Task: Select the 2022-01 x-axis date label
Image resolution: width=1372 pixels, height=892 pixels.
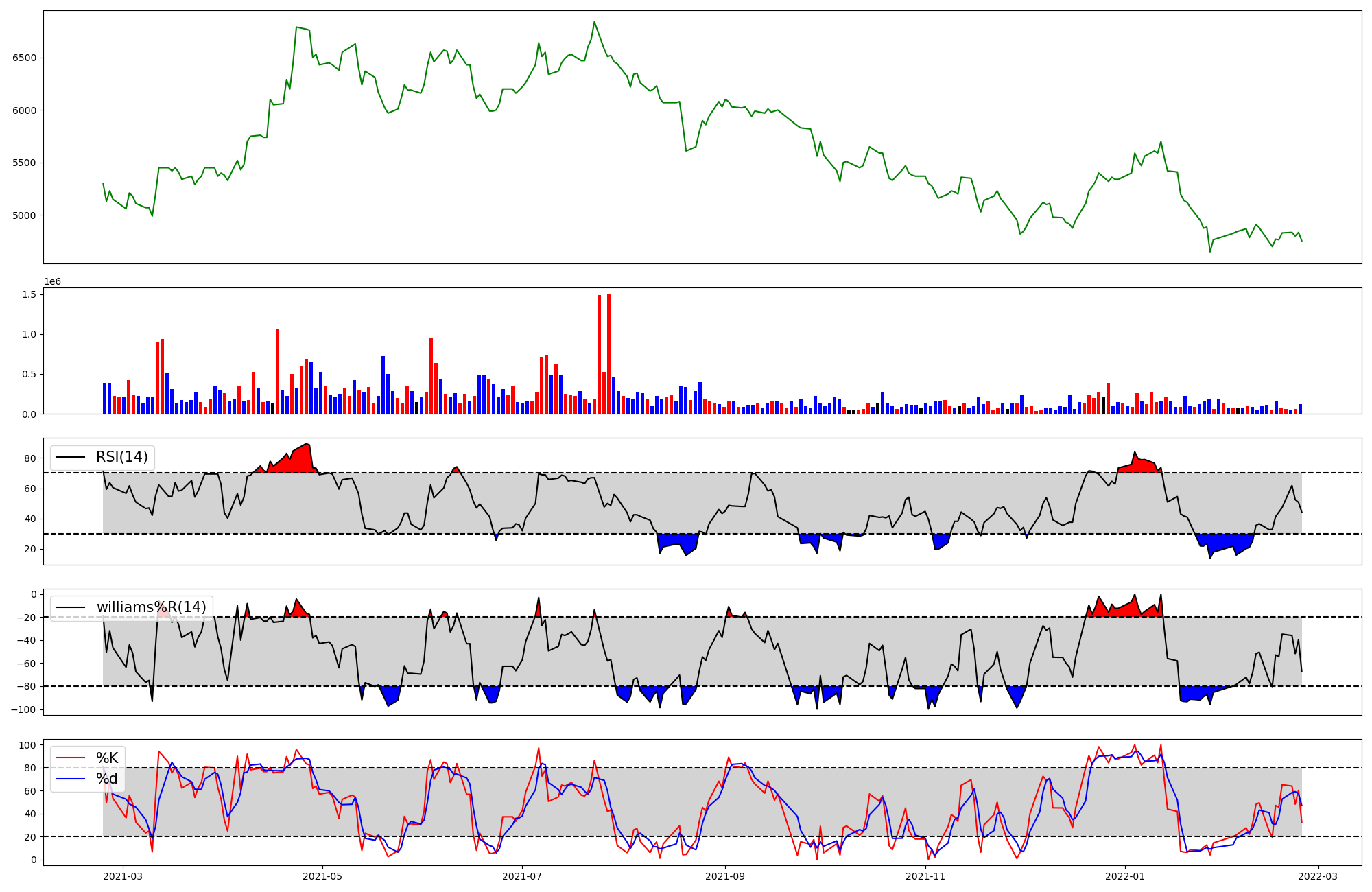Action: coord(1125,876)
